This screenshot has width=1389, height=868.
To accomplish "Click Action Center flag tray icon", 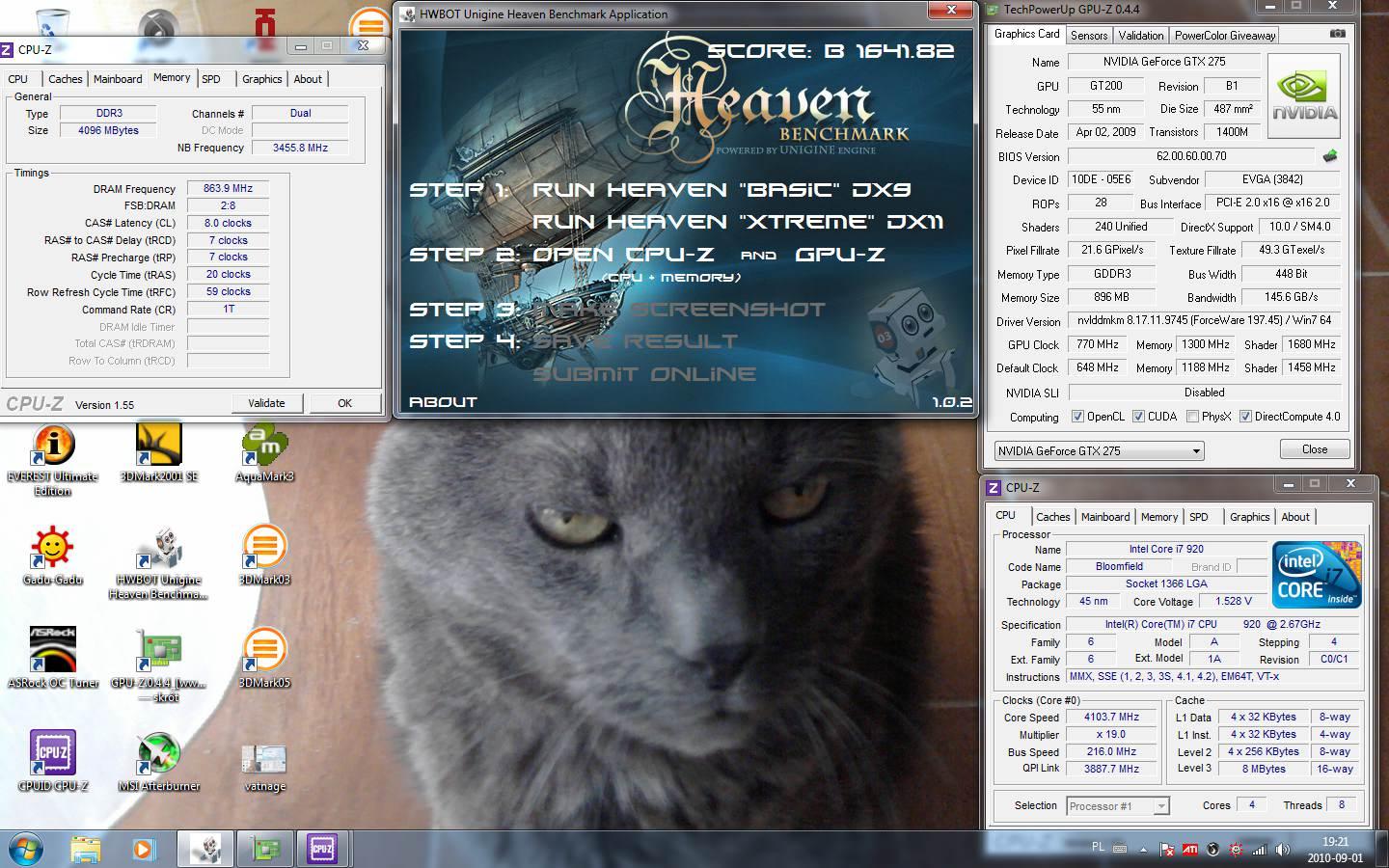I will (x=1167, y=850).
